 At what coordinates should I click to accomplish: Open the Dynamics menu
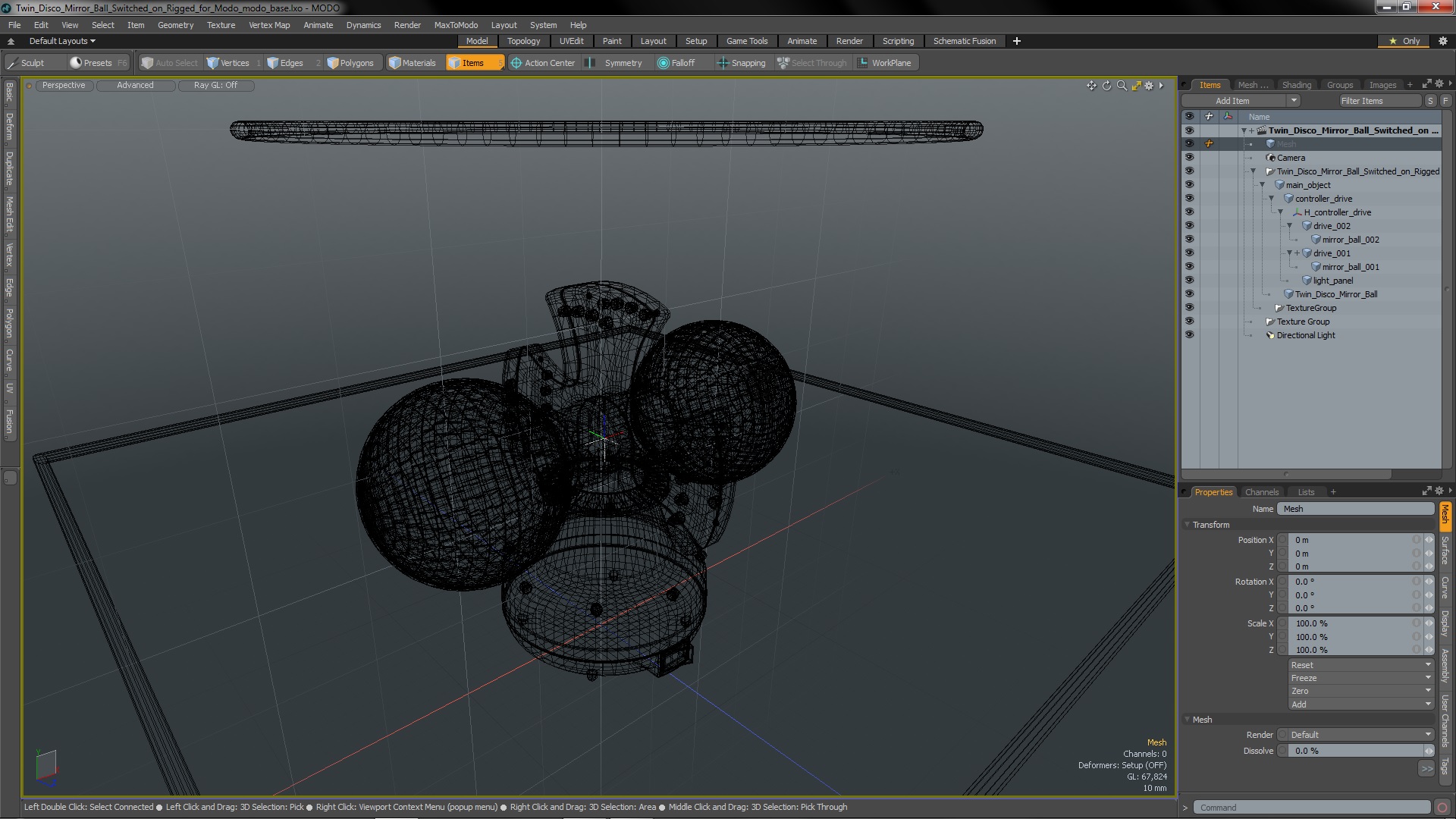click(363, 25)
